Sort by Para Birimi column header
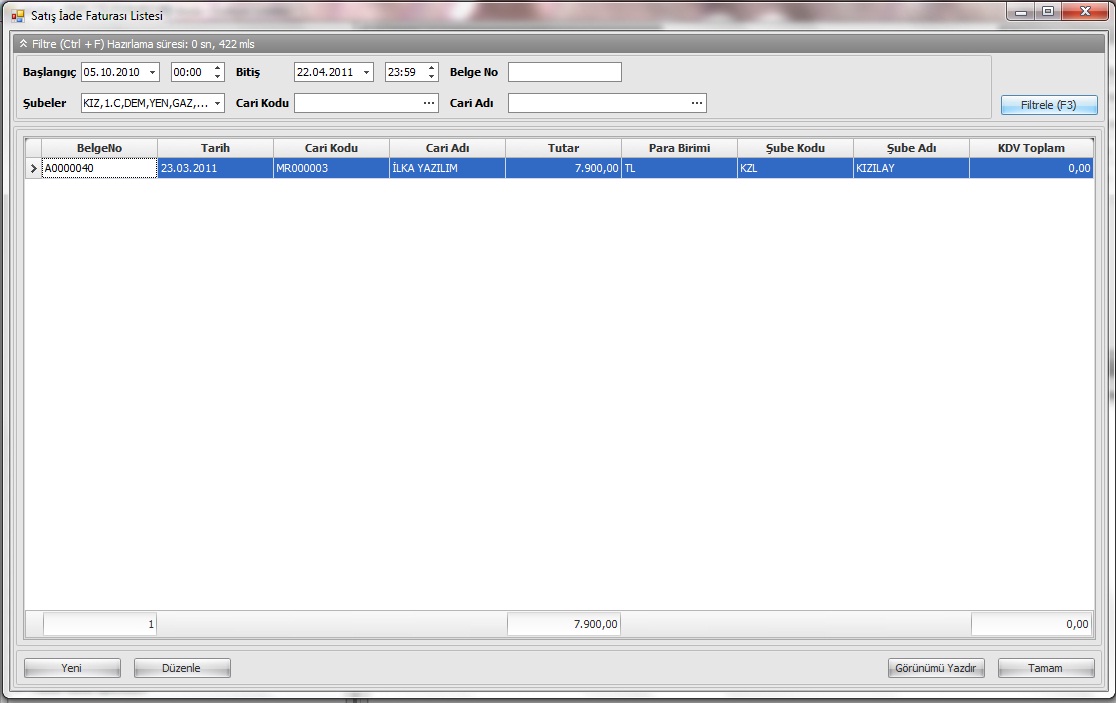Screen dimensions: 1116x703 (x=680, y=148)
